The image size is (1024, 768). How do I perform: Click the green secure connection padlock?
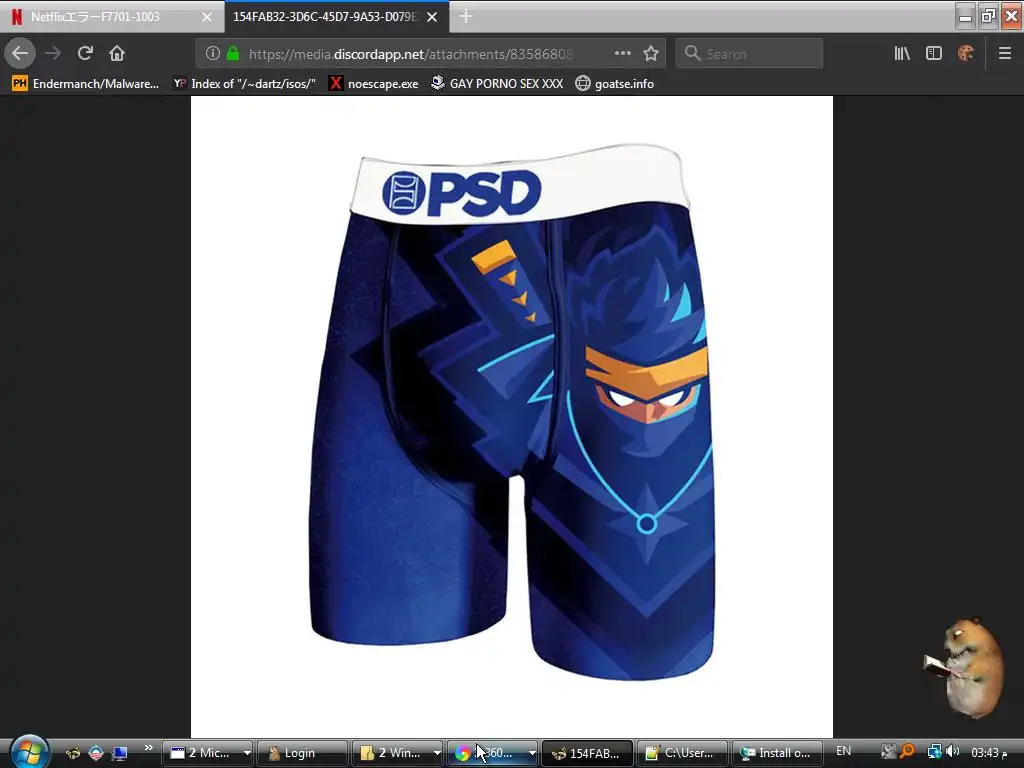232,53
